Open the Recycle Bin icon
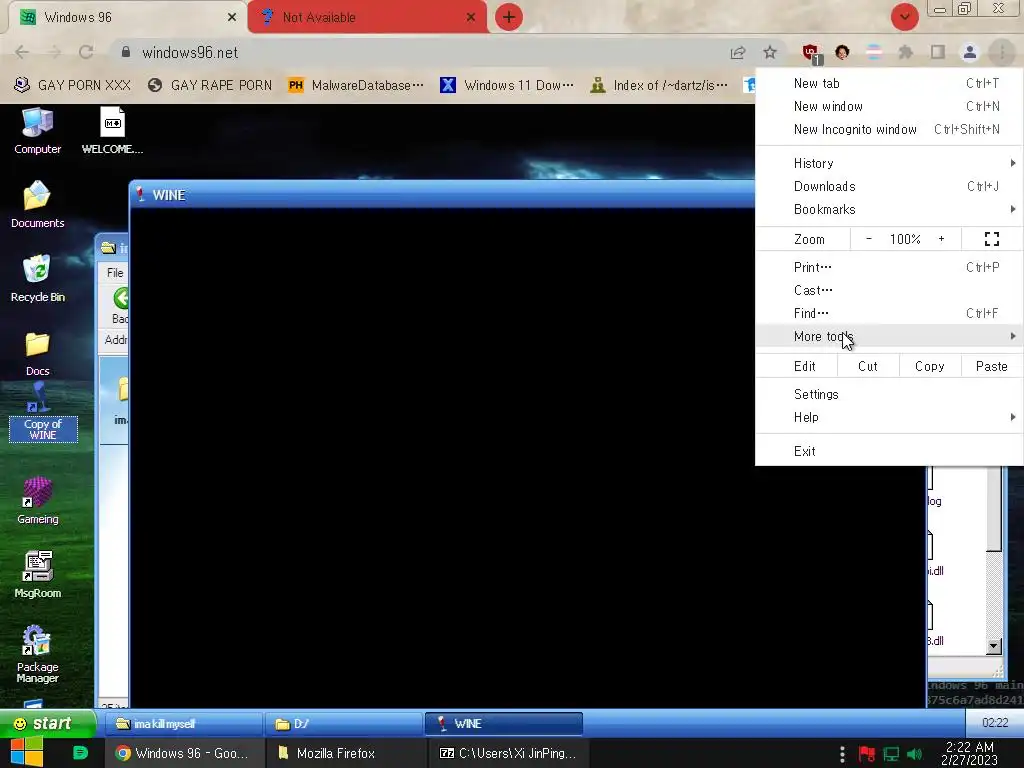Screen dimensions: 1024x768 37,278
